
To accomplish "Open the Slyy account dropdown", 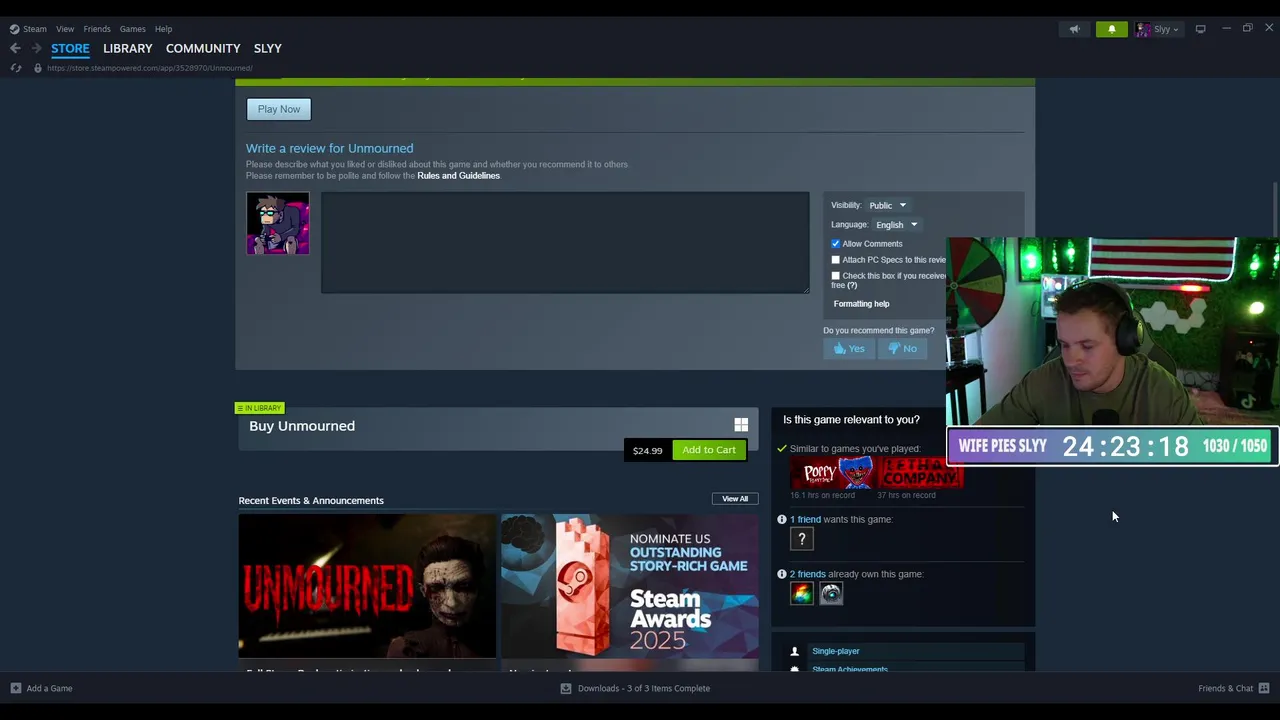I will tap(1160, 29).
